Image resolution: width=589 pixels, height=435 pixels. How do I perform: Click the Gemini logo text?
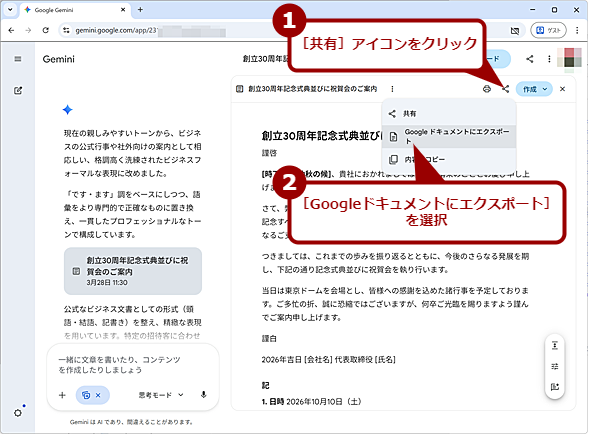click(59, 59)
